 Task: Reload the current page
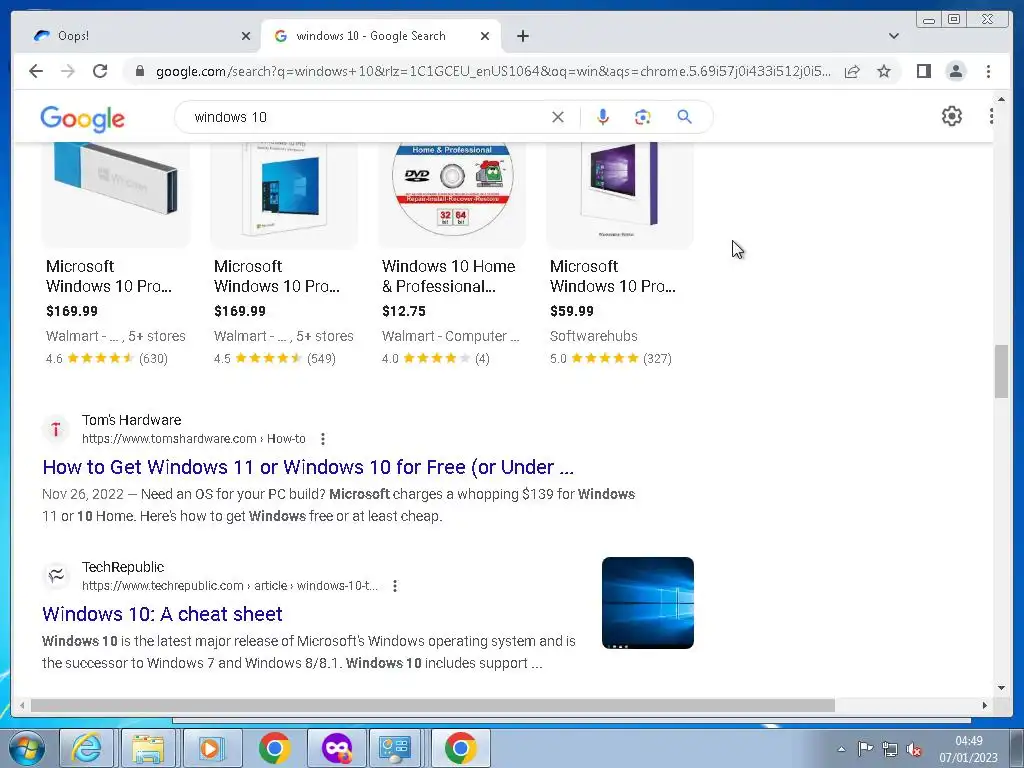[x=100, y=71]
